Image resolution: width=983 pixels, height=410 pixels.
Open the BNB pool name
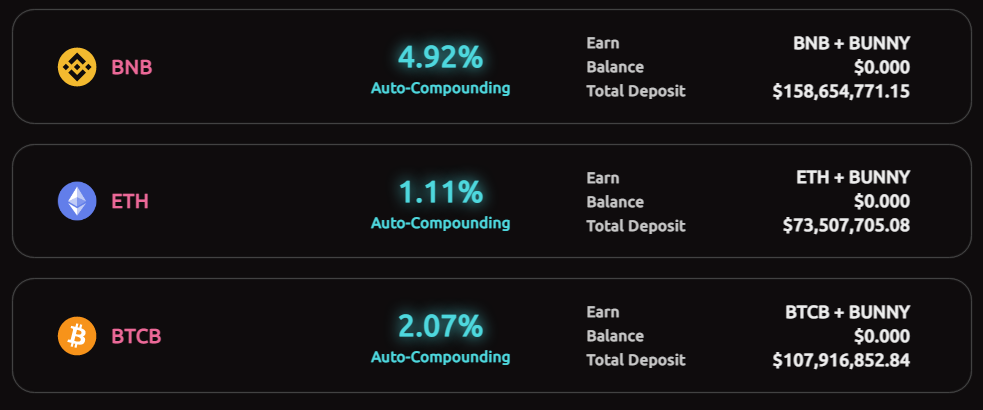[131, 68]
